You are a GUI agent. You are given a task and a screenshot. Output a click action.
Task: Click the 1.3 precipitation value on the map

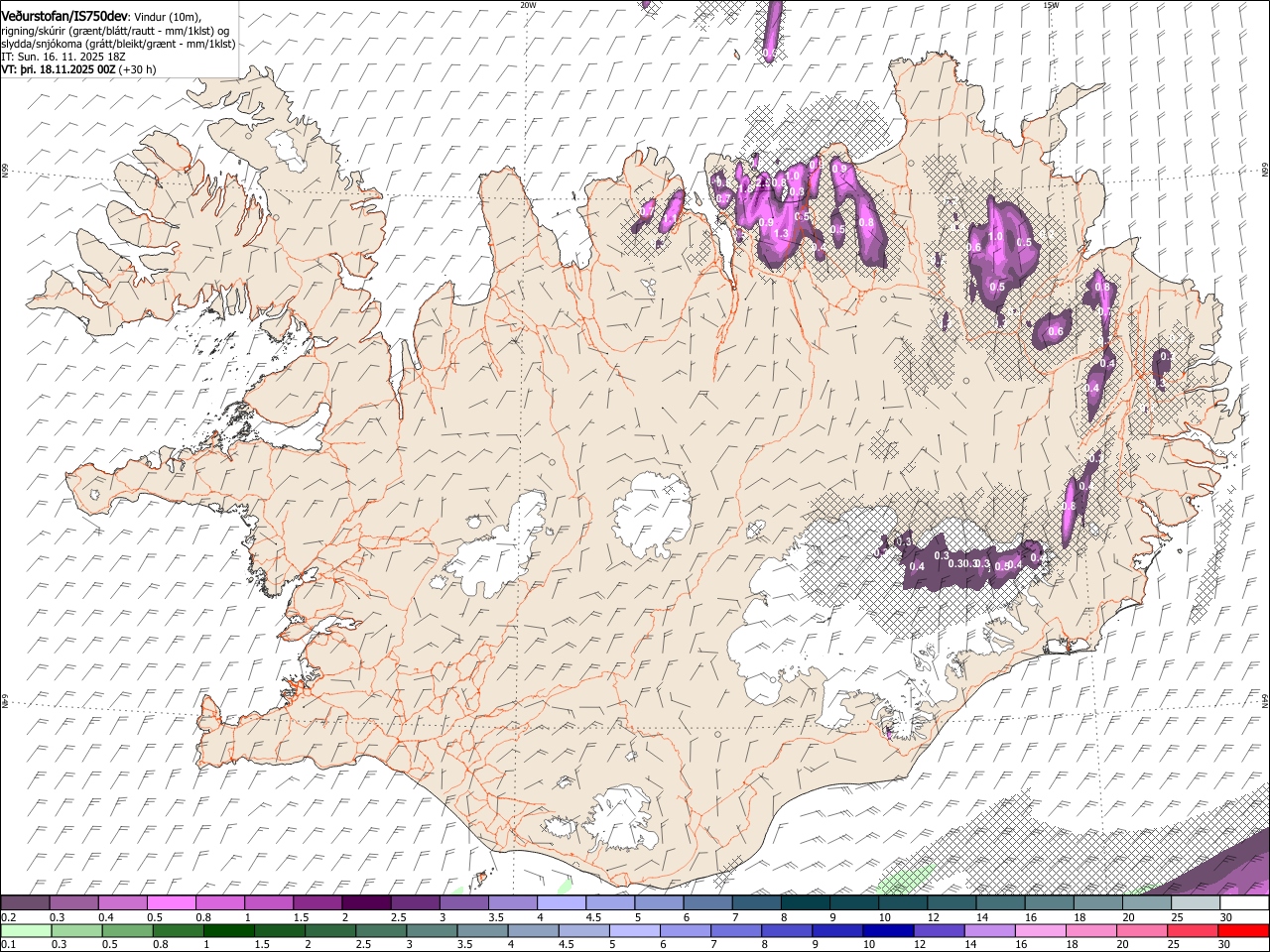tap(781, 234)
